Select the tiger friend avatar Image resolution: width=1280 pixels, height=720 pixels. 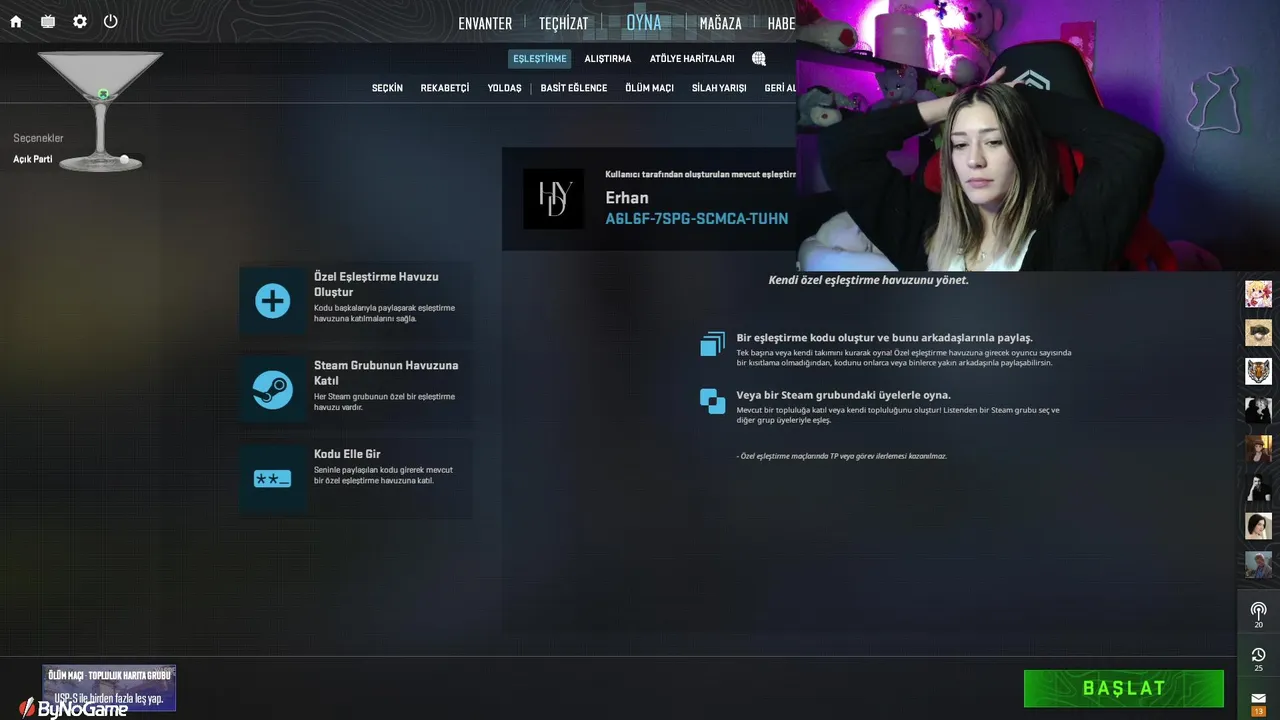1258,371
